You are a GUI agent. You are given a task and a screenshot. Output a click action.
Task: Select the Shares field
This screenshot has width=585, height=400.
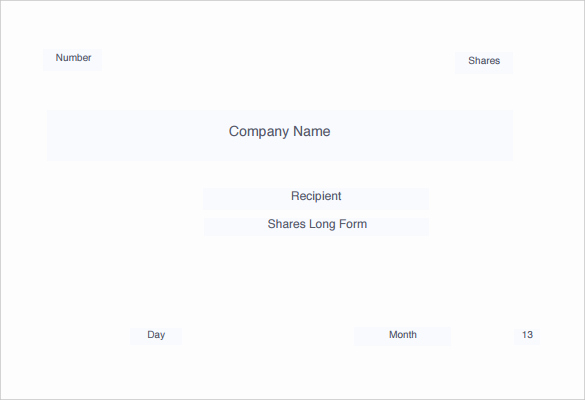tap(484, 63)
